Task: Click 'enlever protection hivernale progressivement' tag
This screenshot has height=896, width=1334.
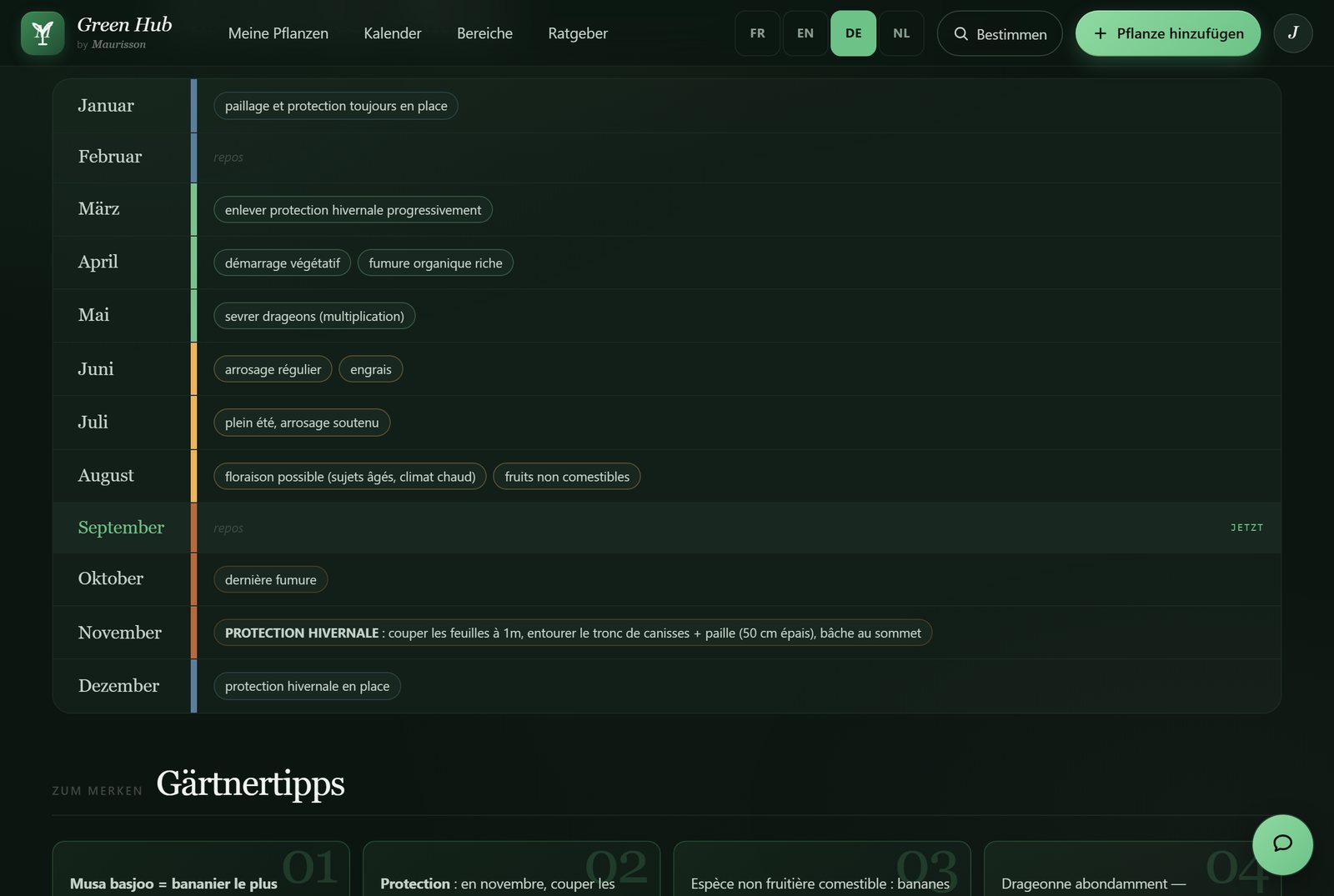Action: click(353, 210)
